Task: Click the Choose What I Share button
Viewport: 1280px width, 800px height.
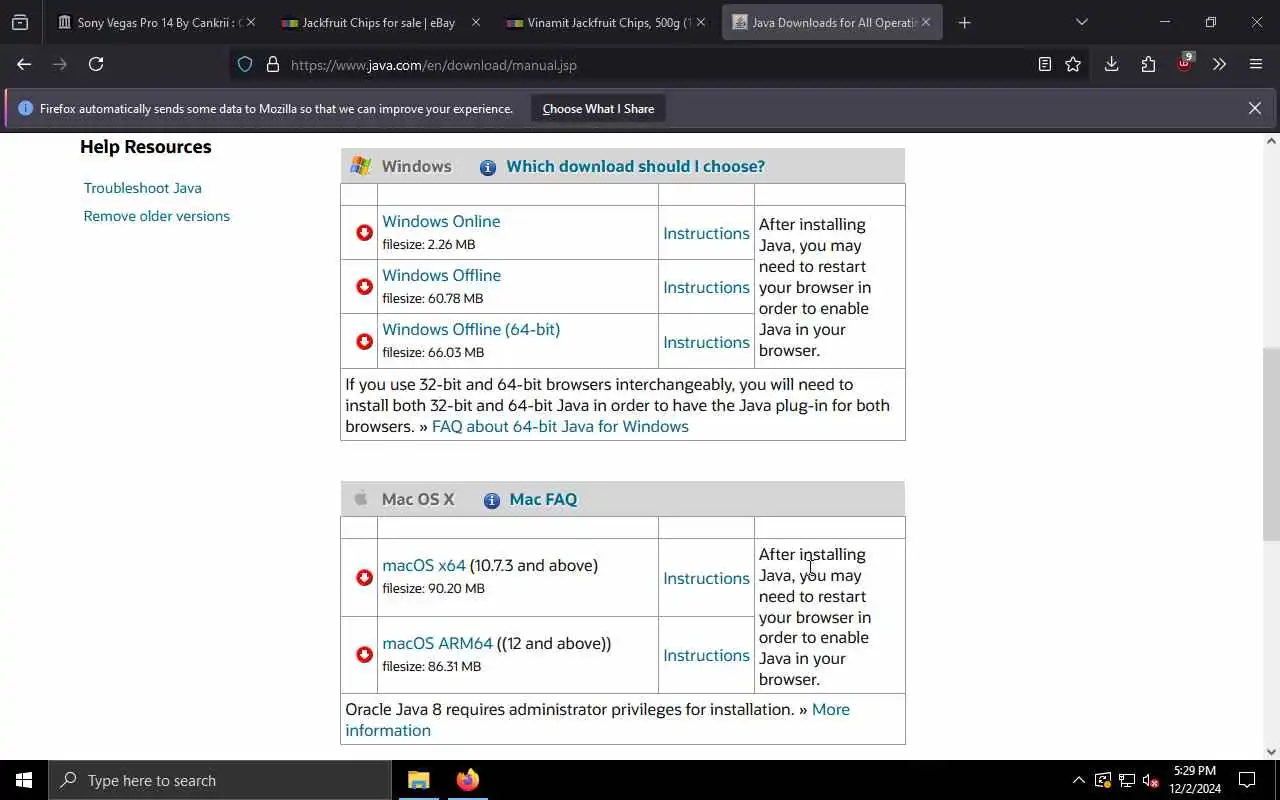Action: [x=598, y=109]
